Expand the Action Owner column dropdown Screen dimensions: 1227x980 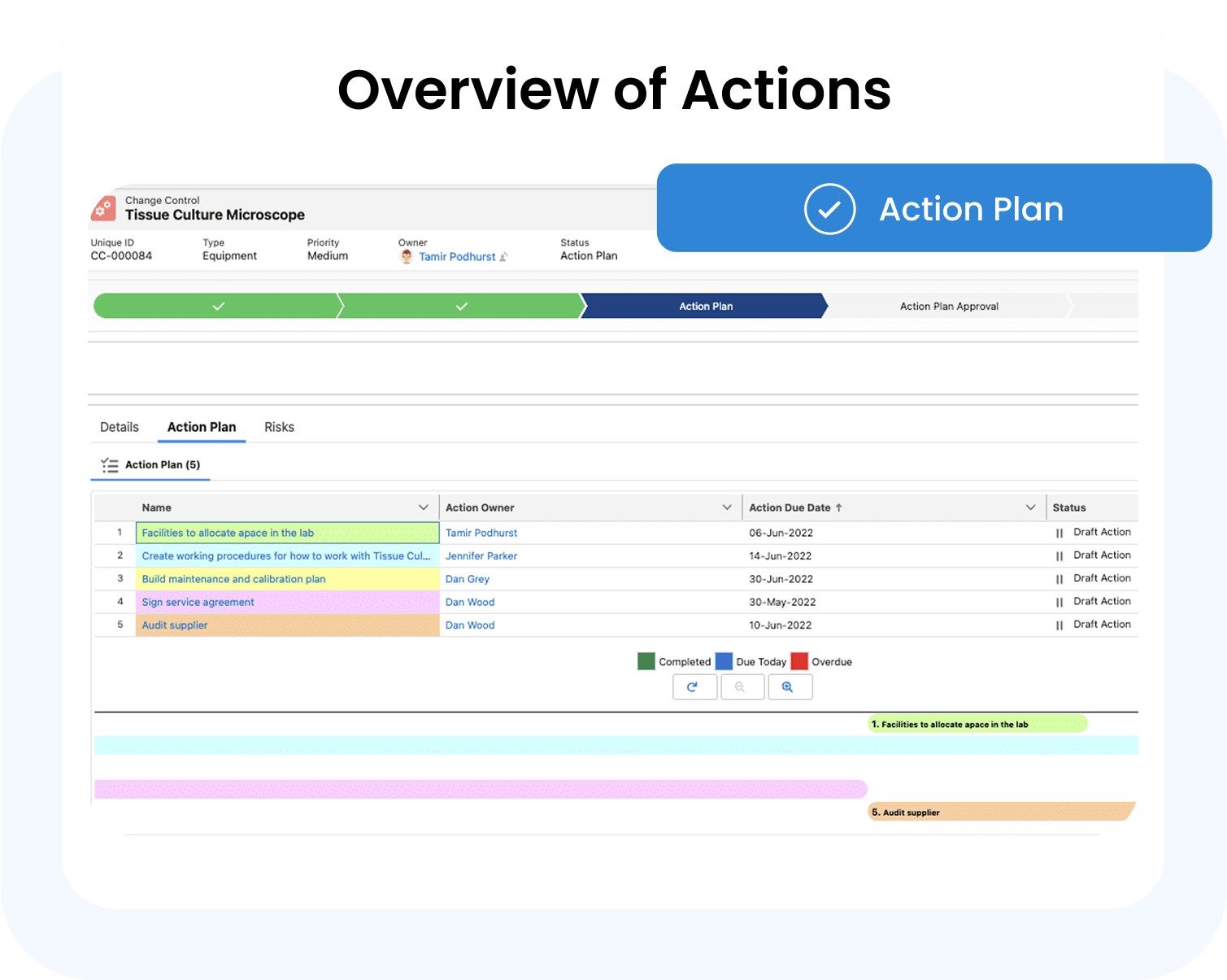pyautogui.click(x=727, y=507)
